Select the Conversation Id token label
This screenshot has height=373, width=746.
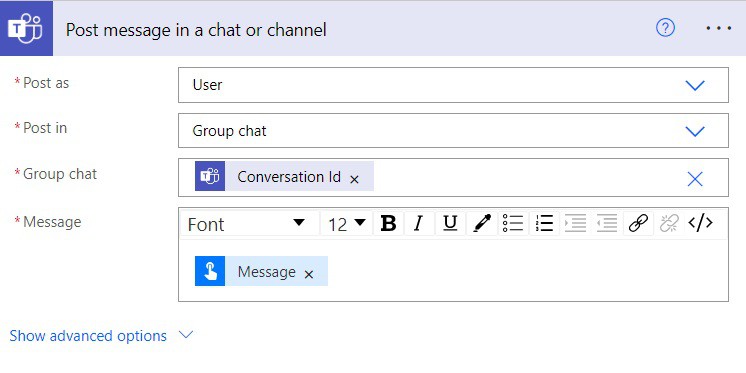click(x=289, y=177)
